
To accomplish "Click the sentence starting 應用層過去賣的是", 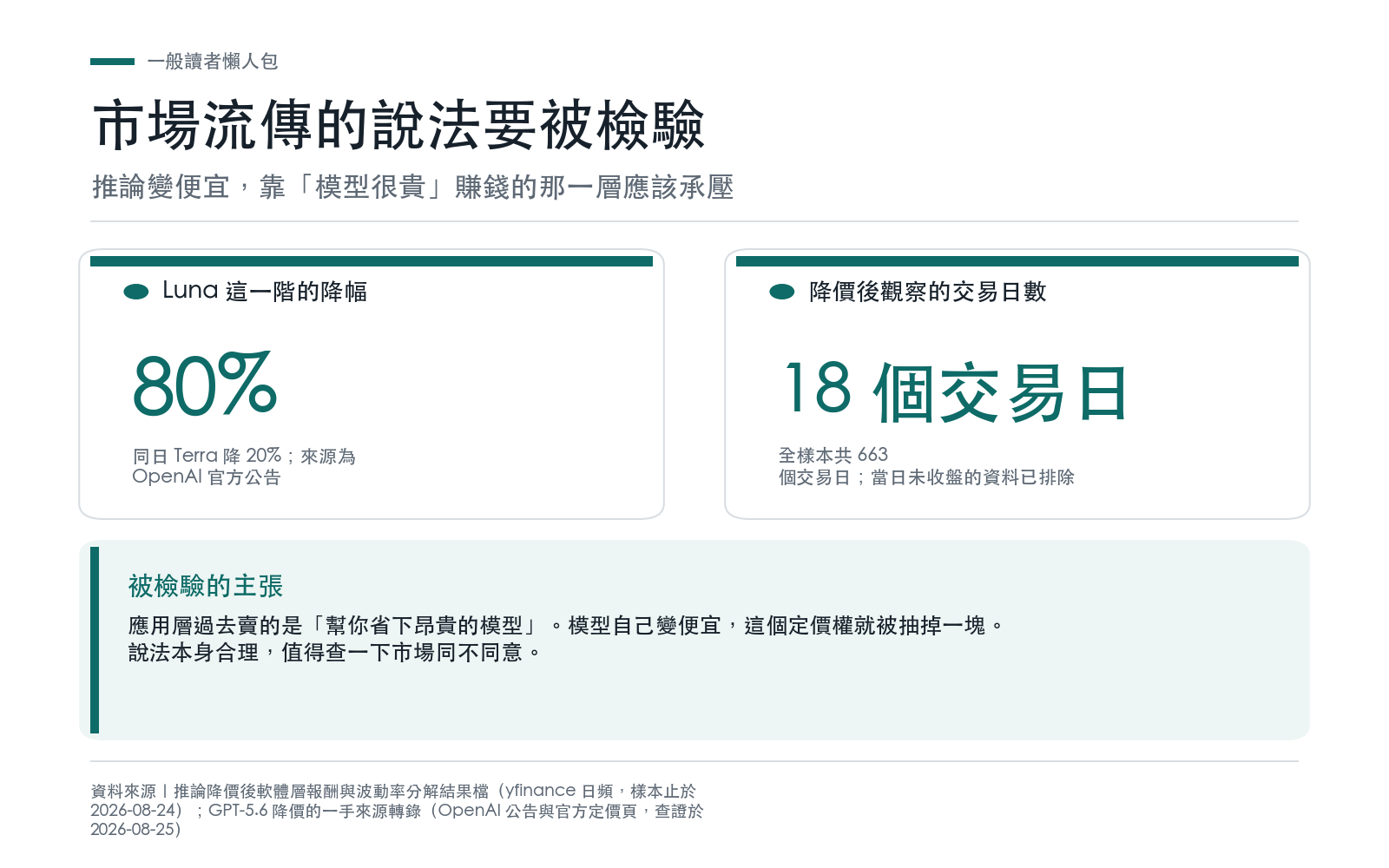I will tap(565, 625).
